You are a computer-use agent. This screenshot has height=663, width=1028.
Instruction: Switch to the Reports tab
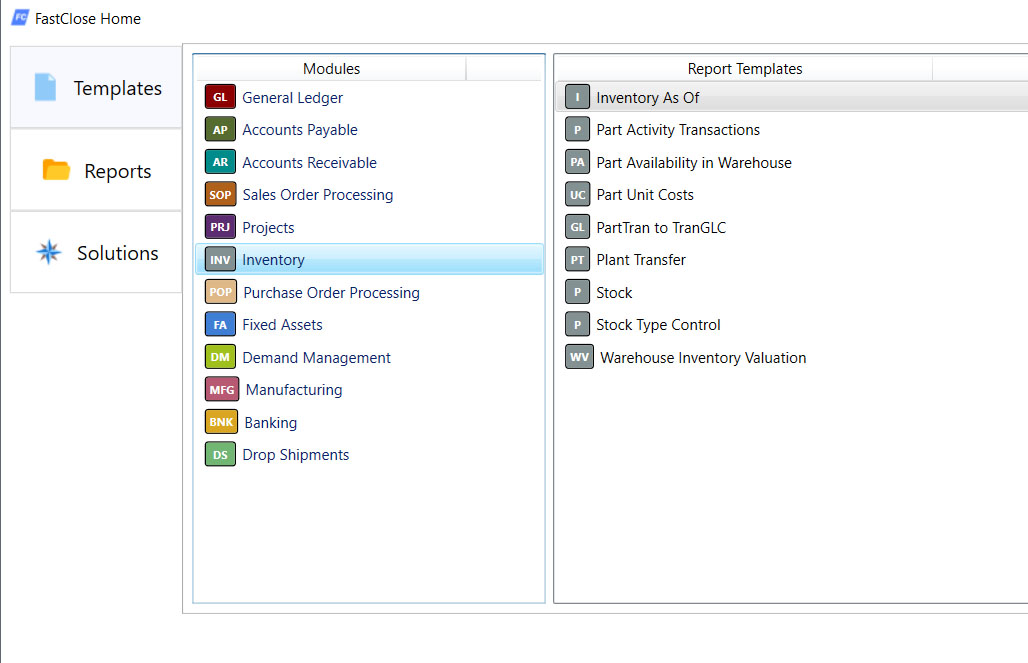96,171
